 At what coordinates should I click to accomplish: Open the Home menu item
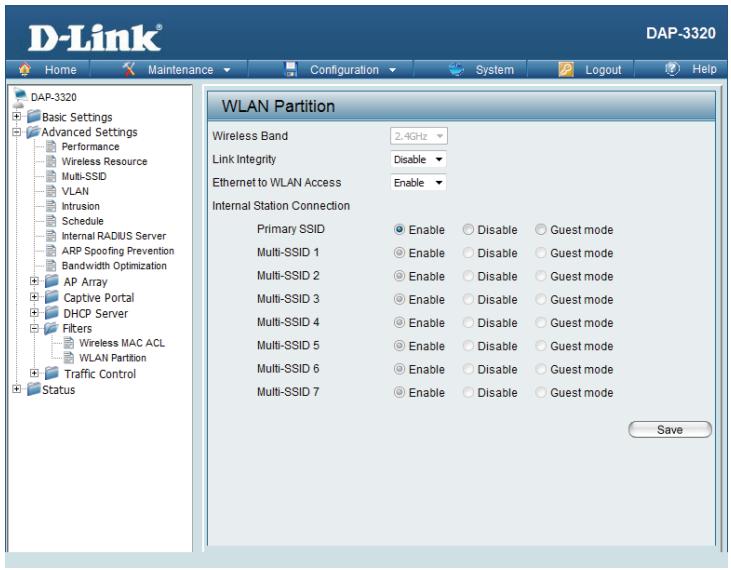60,70
